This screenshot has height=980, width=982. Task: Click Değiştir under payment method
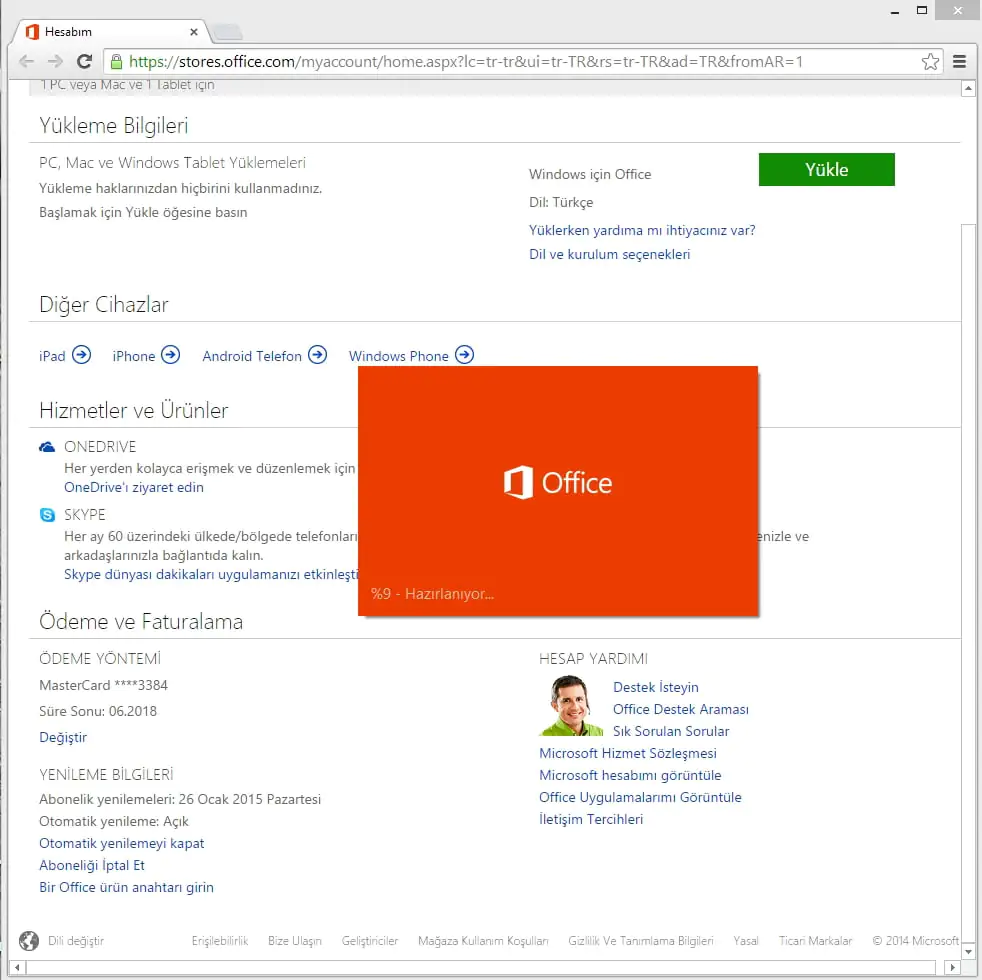pos(63,737)
